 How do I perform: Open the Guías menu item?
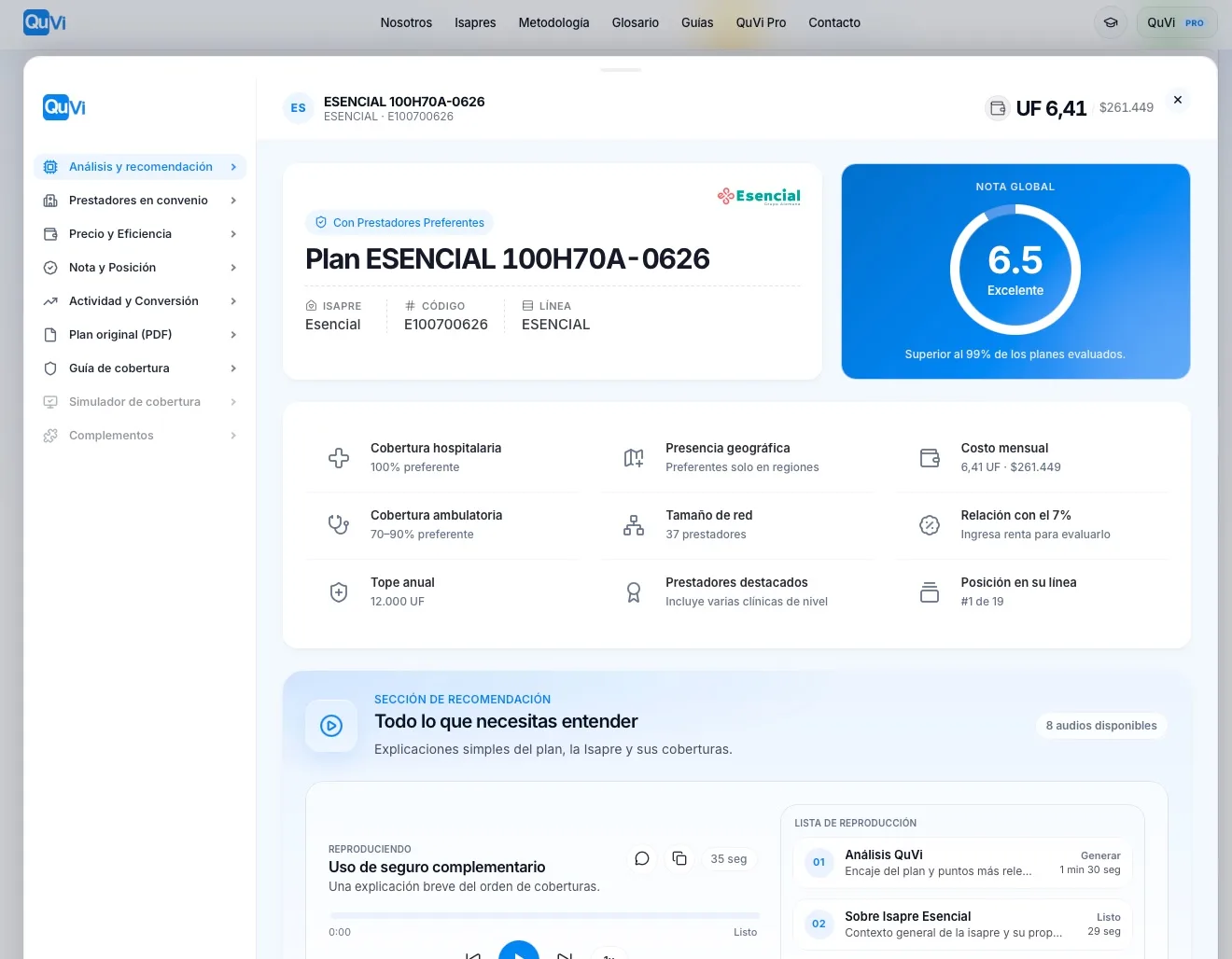(x=697, y=22)
